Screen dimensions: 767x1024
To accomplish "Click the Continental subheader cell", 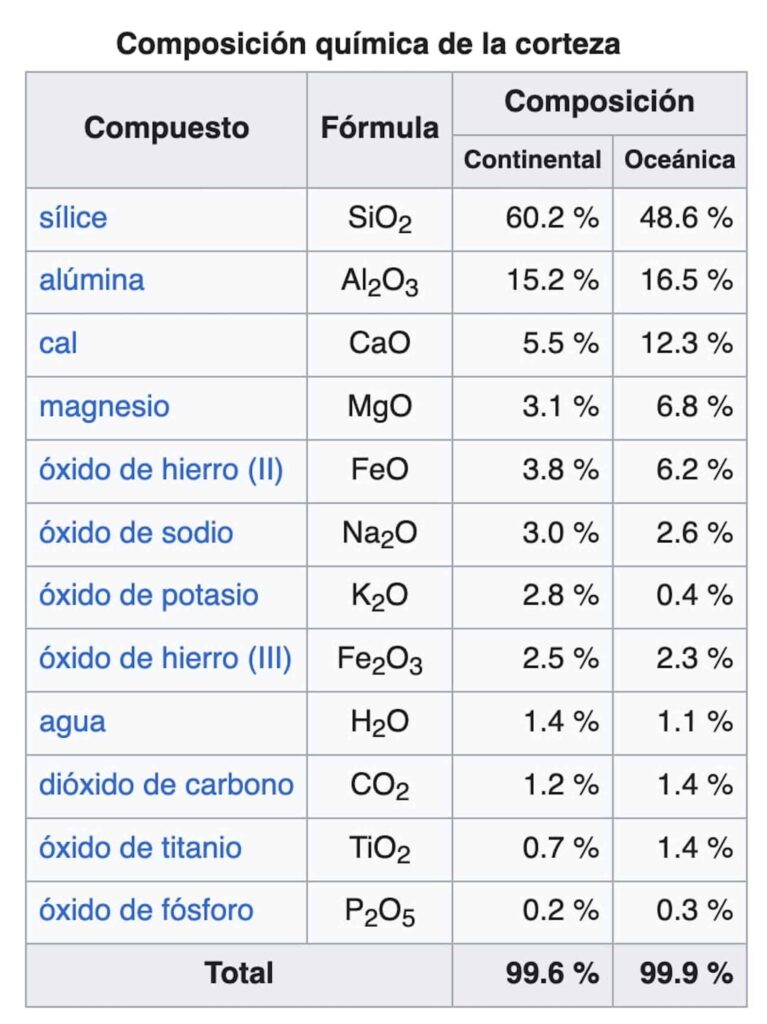I will pyautogui.click(x=532, y=160).
